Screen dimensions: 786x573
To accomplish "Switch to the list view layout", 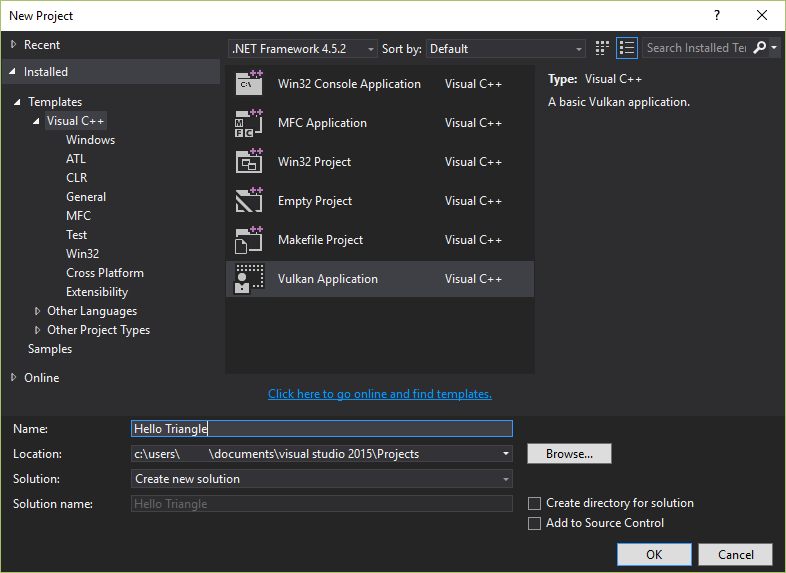I will point(627,48).
